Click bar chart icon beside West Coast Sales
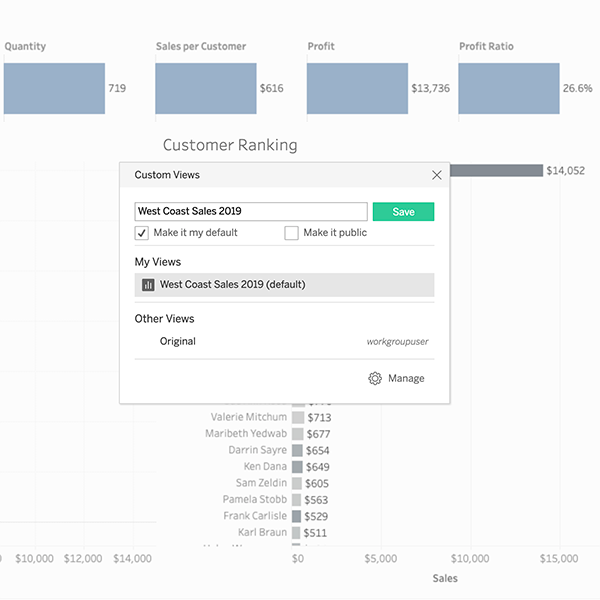 point(148,285)
